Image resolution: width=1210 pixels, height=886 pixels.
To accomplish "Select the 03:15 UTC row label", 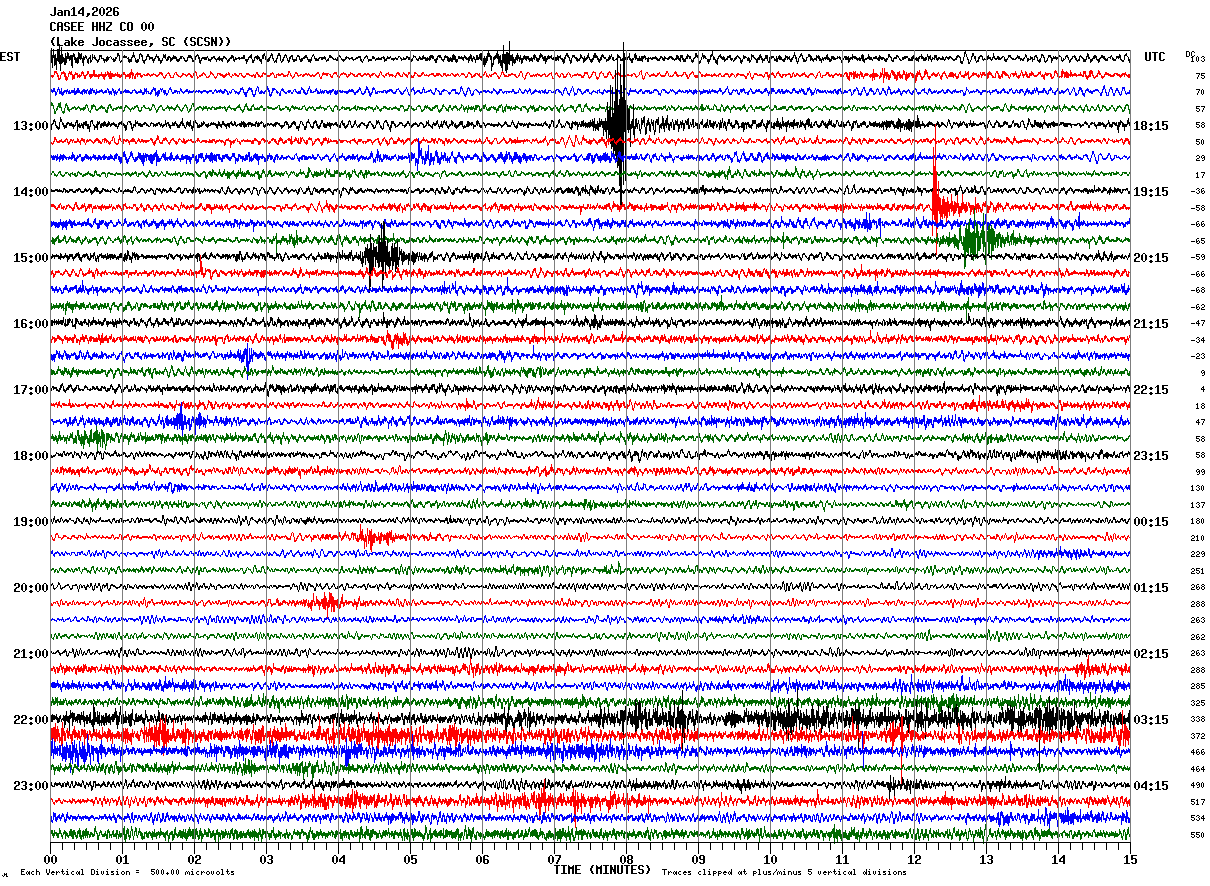I will (1150, 720).
